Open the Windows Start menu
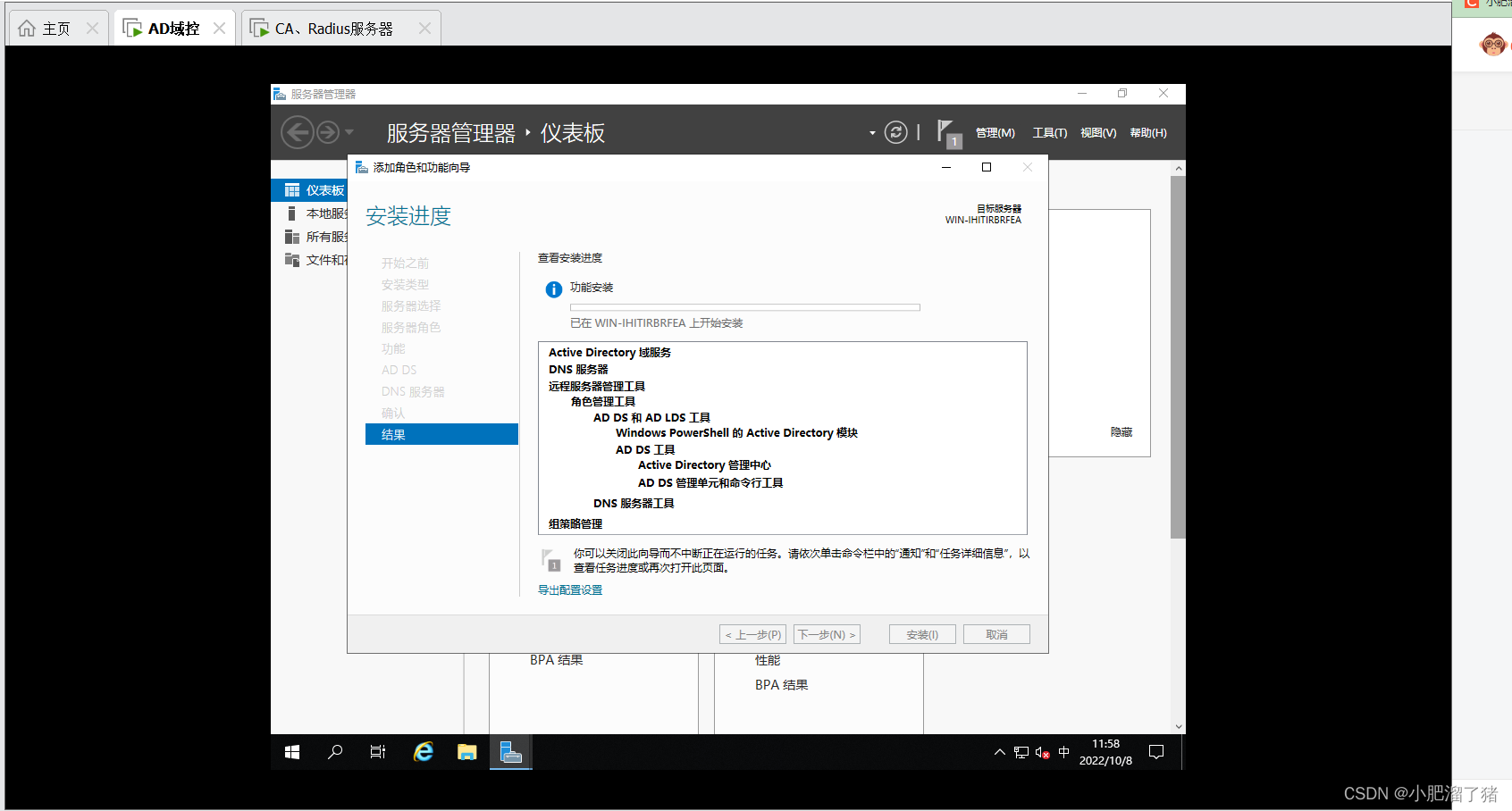 click(x=292, y=752)
